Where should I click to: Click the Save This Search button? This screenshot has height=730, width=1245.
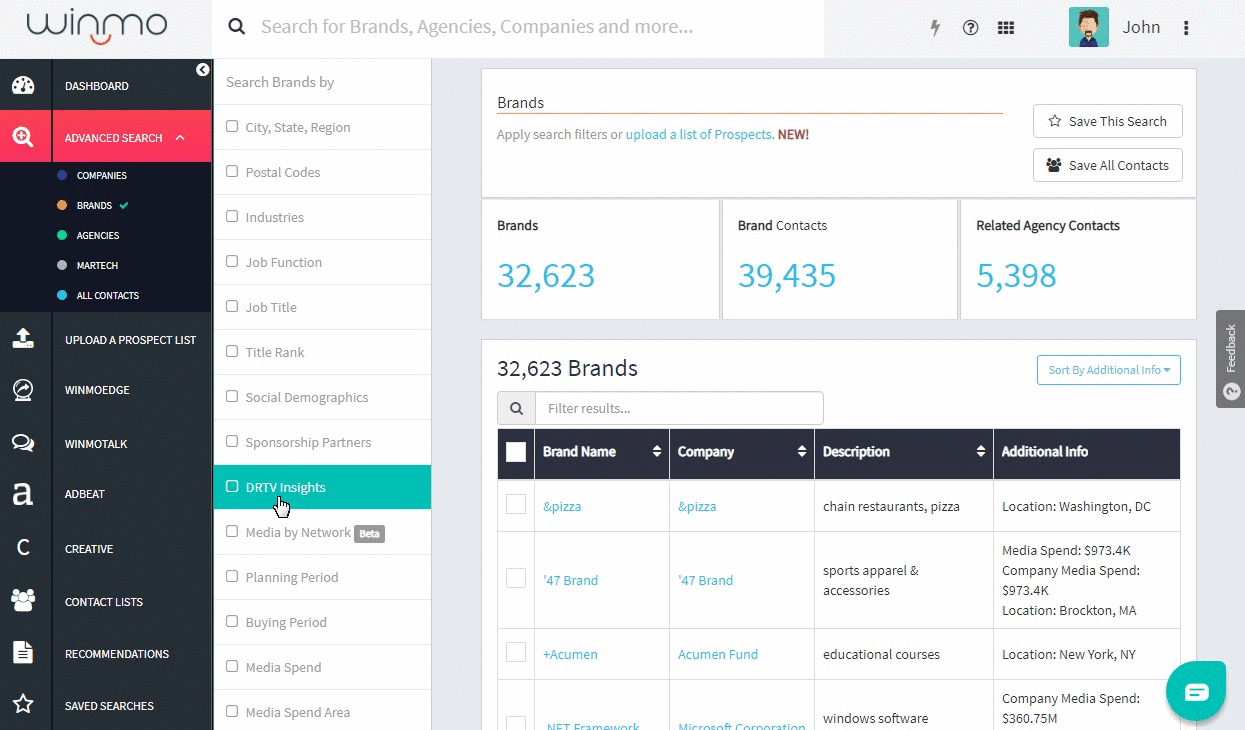click(1108, 121)
